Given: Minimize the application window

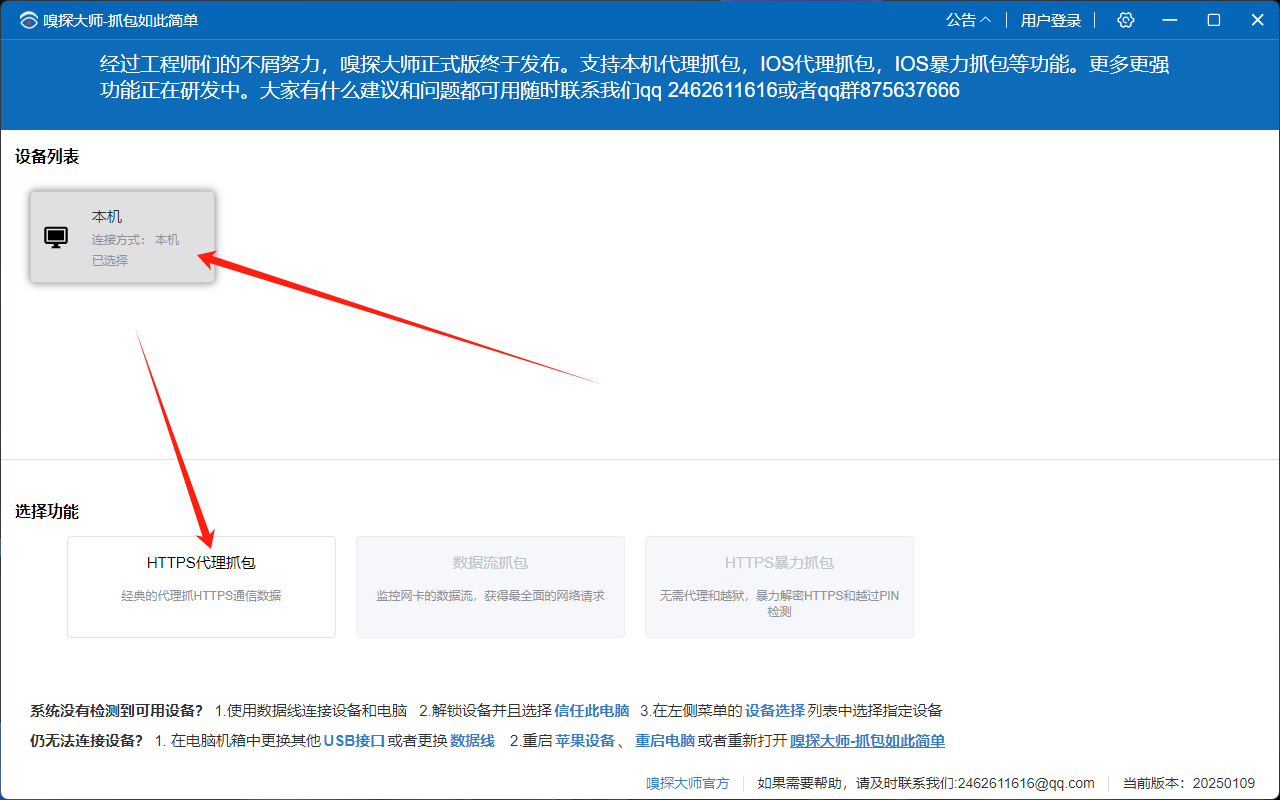Looking at the screenshot, I should tap(1170, 20).
